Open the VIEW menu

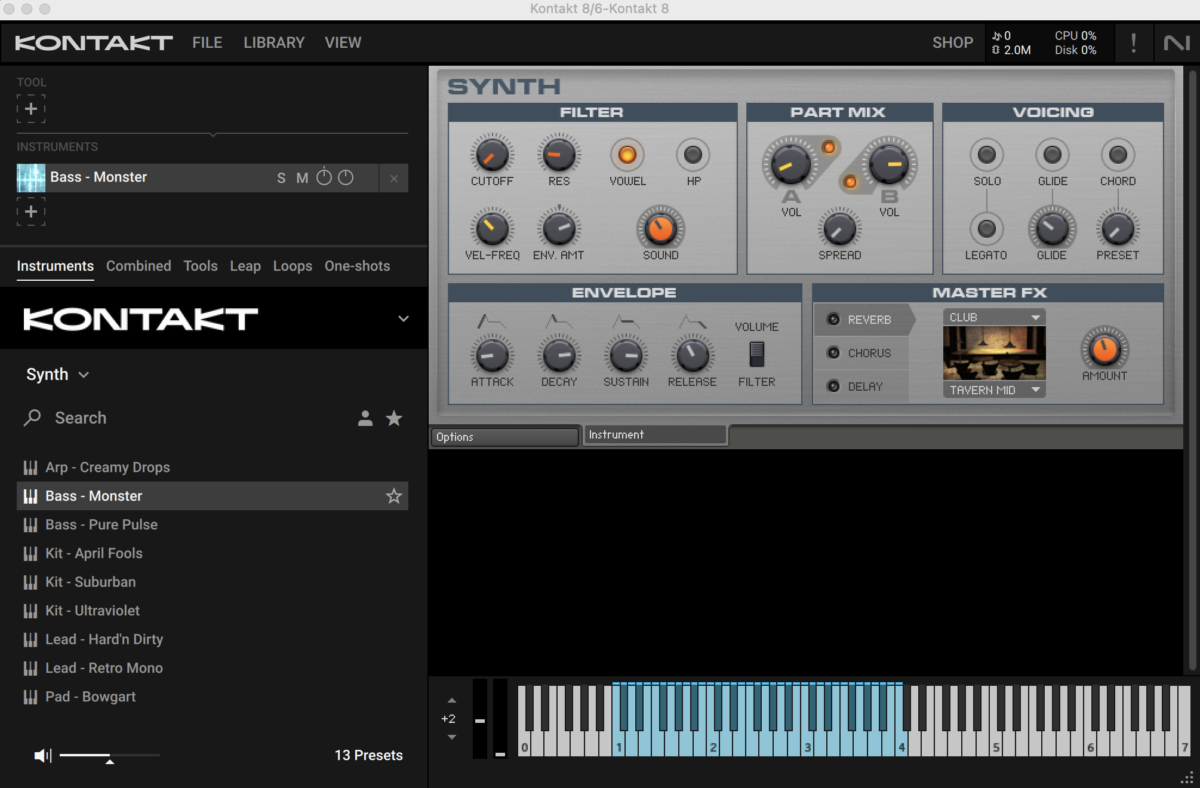click(343, 43)
